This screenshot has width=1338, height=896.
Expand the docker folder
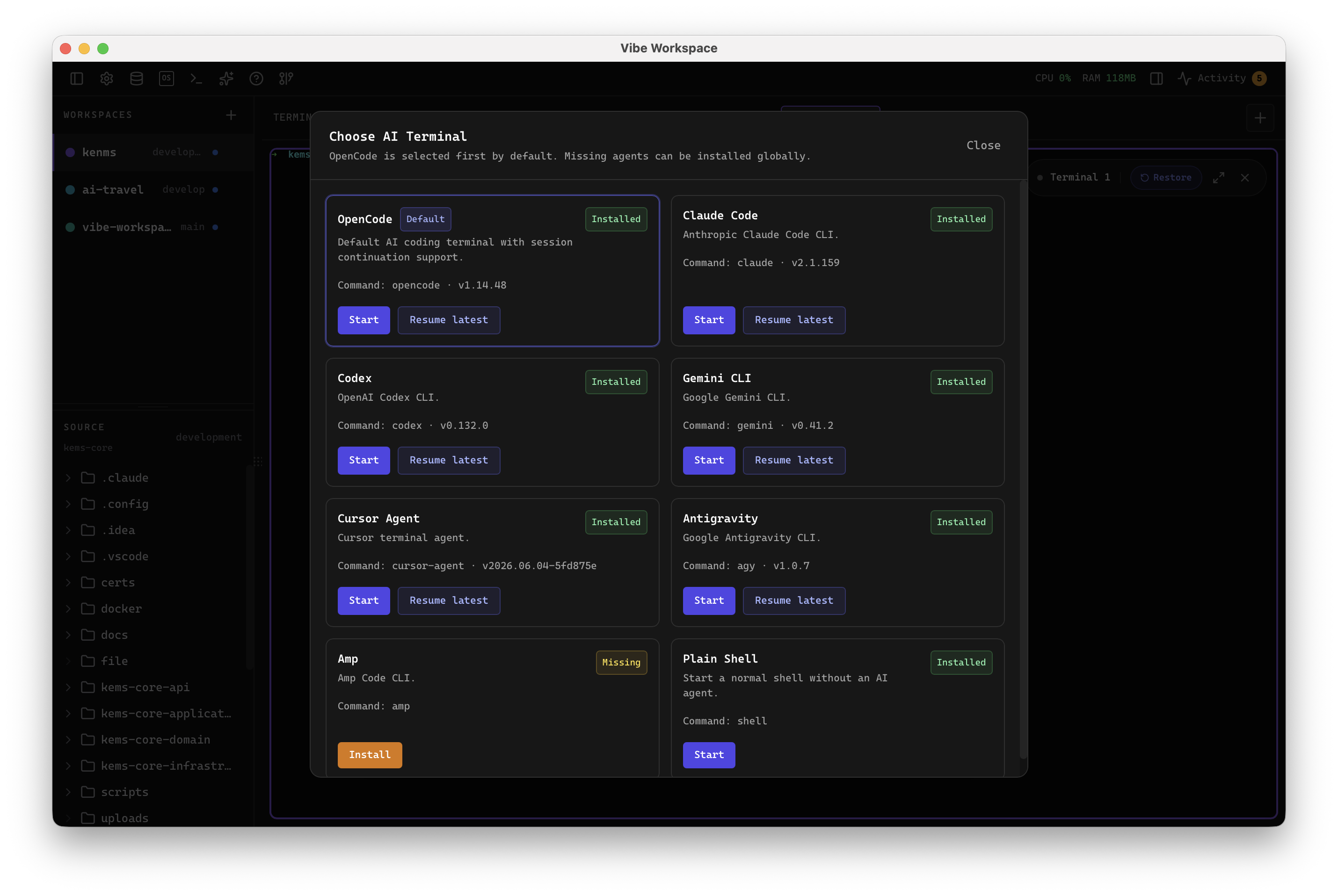click(x=69, y=608)
